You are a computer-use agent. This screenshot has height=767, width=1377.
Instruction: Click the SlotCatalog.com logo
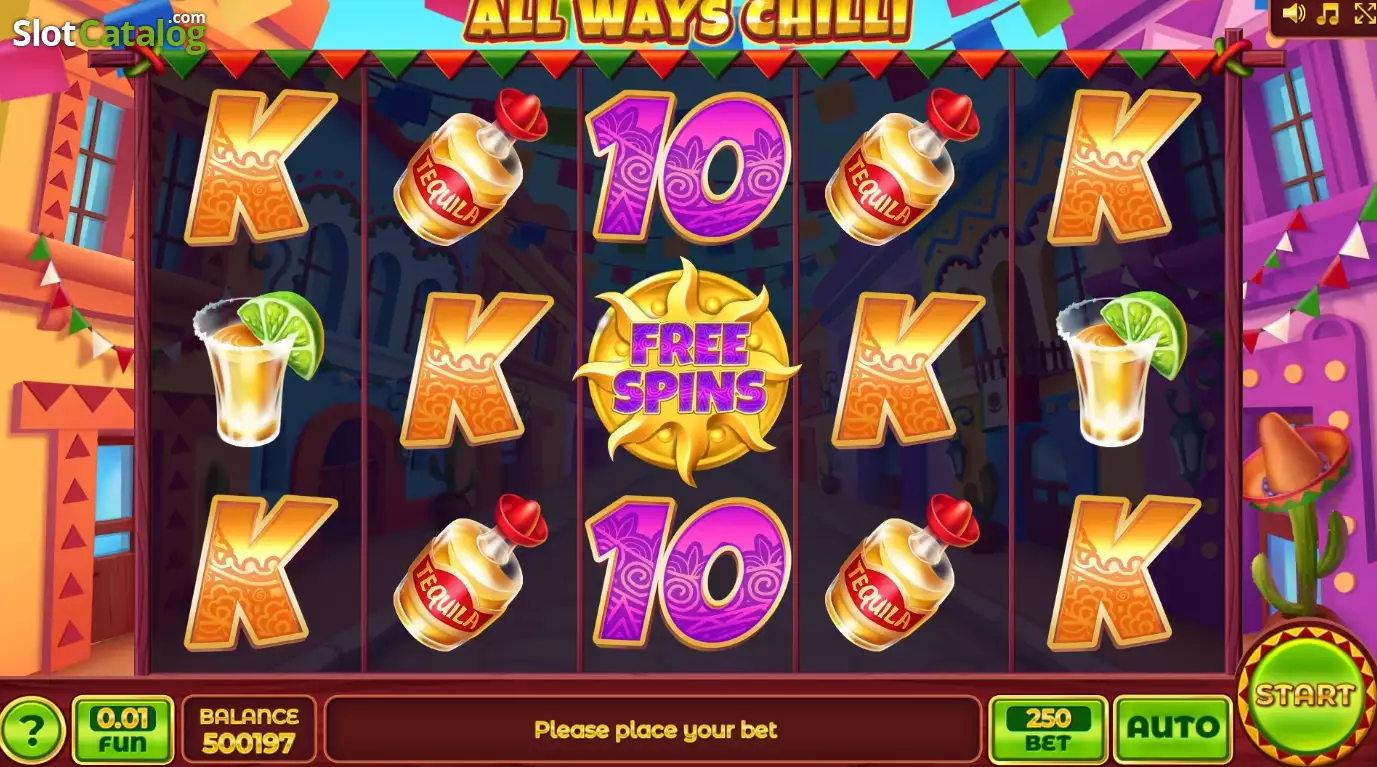coord(109,33)
